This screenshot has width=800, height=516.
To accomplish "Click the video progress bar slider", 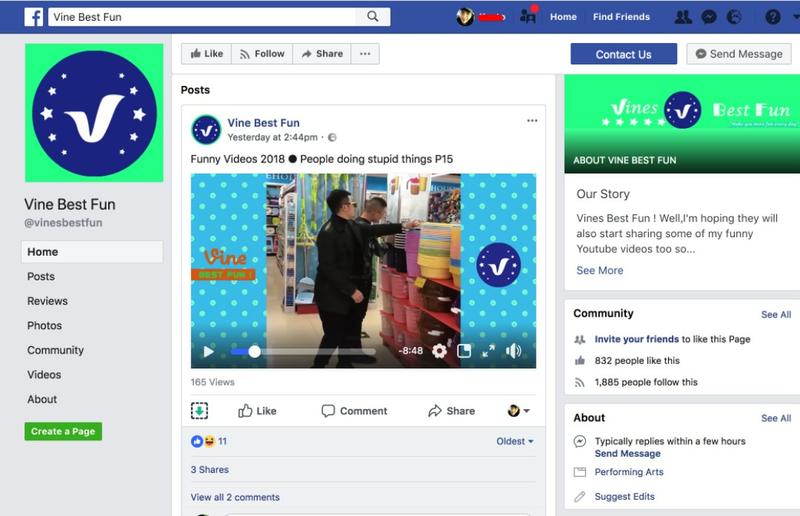I will coord(254,351).
